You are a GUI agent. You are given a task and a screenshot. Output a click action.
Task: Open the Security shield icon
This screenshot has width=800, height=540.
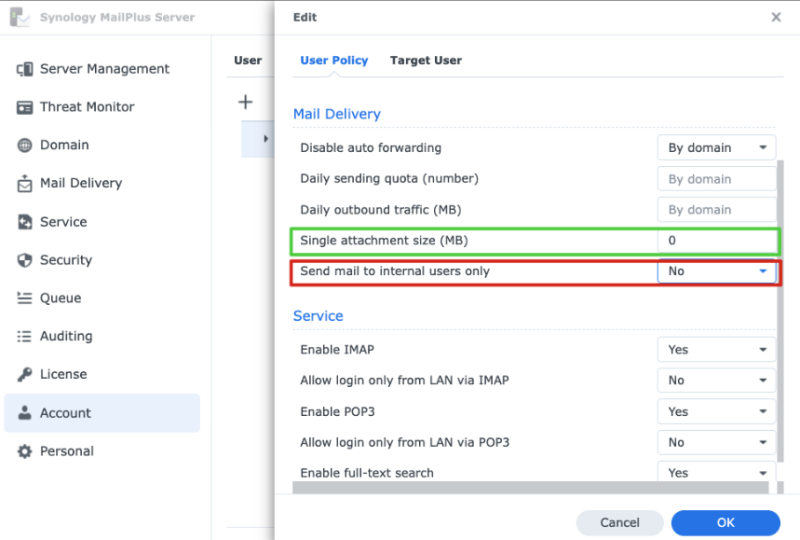(25, 260)
